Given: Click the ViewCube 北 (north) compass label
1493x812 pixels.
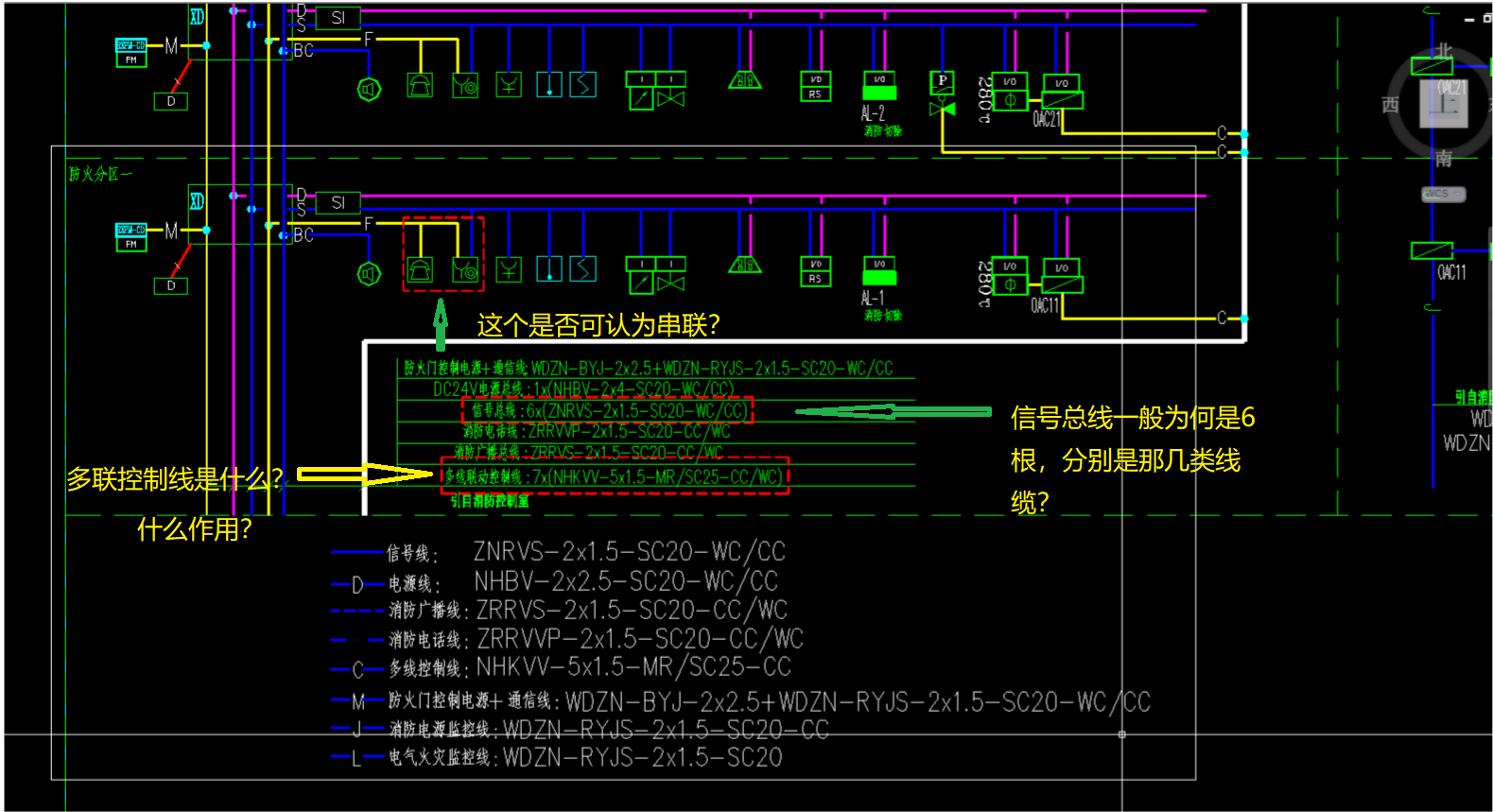Looking at the screenshot, I should pos(1443,50).
